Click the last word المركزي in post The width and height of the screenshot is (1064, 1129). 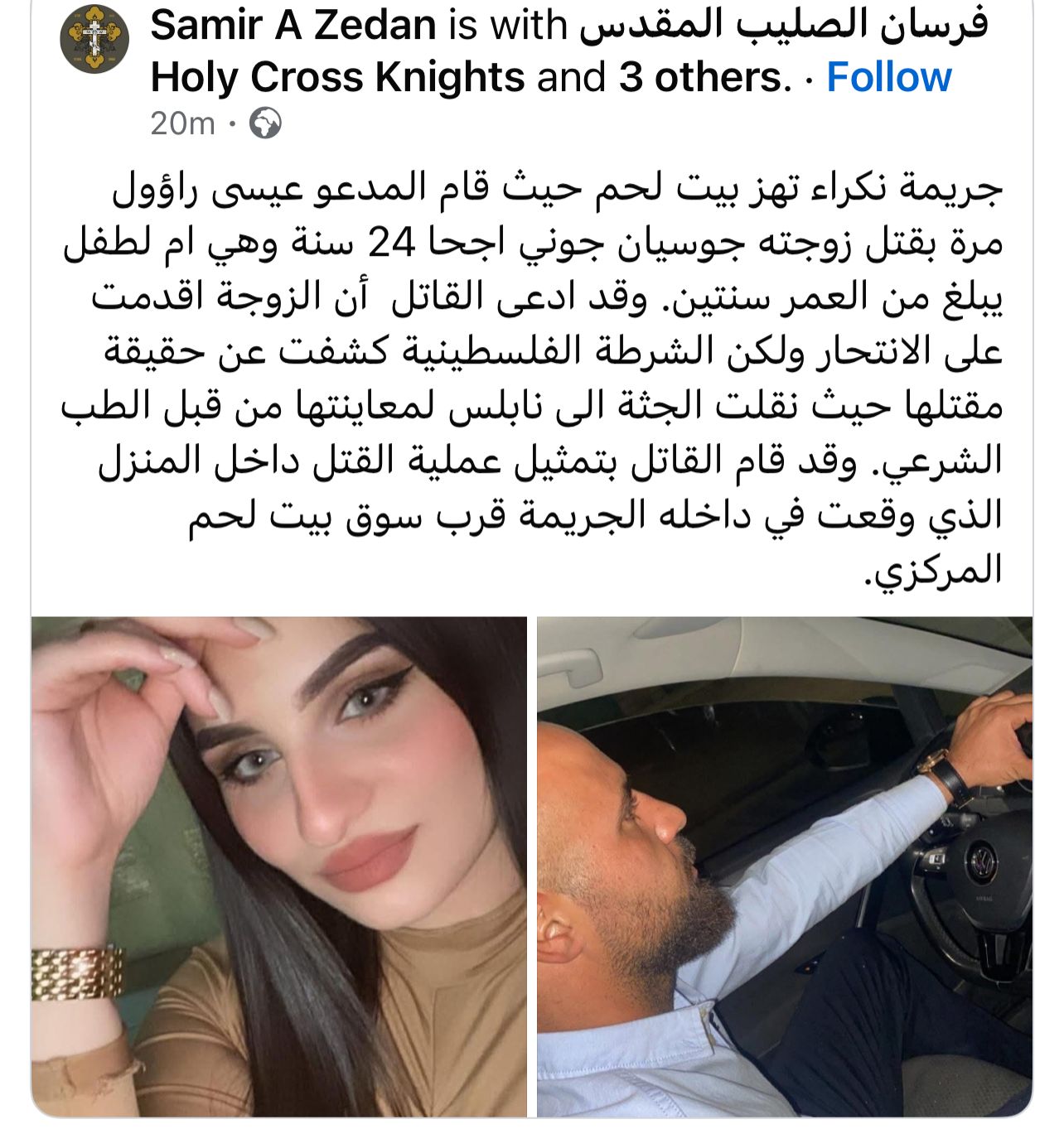click(933, 570)
